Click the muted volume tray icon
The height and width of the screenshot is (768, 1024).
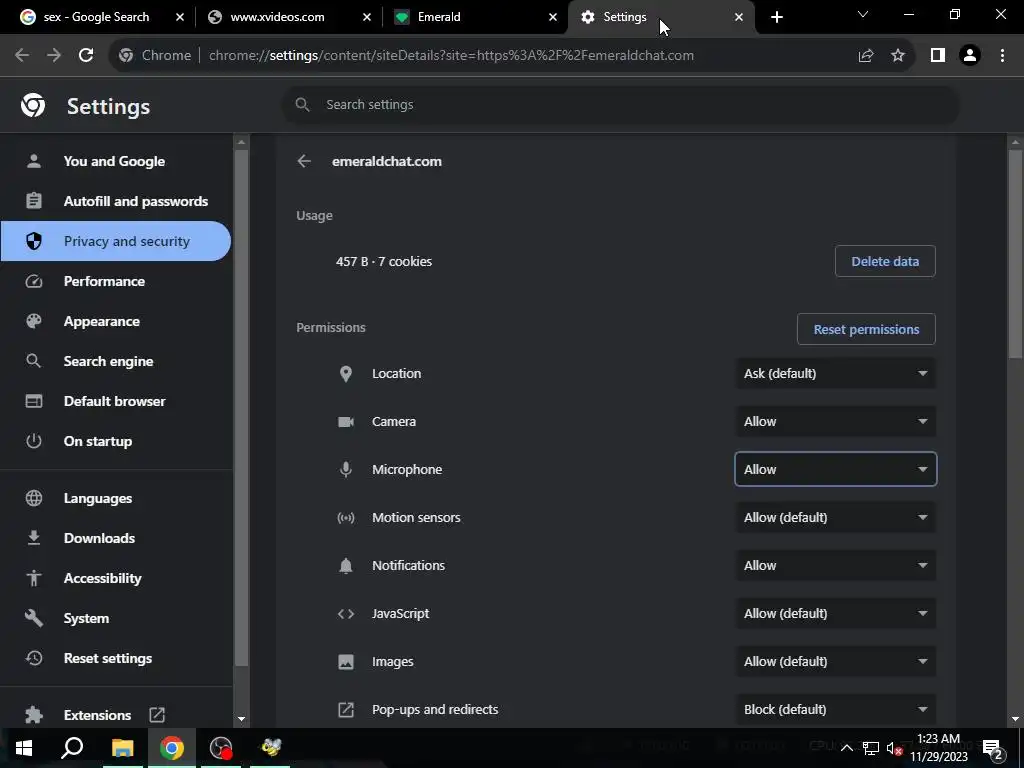(895, 748)
